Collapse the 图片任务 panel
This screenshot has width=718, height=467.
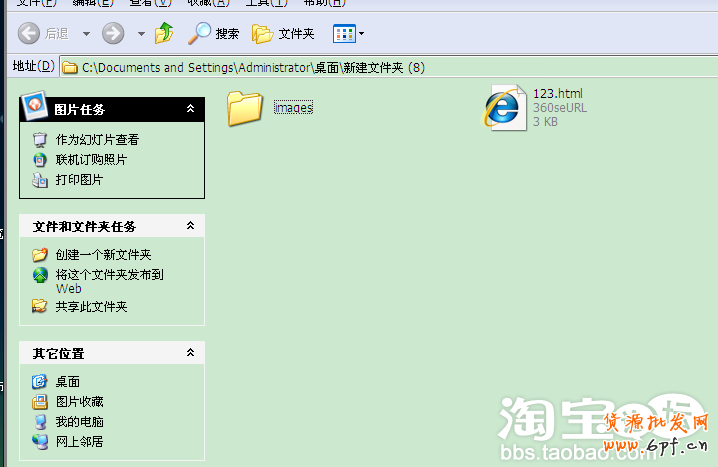(x=190, y=108)
